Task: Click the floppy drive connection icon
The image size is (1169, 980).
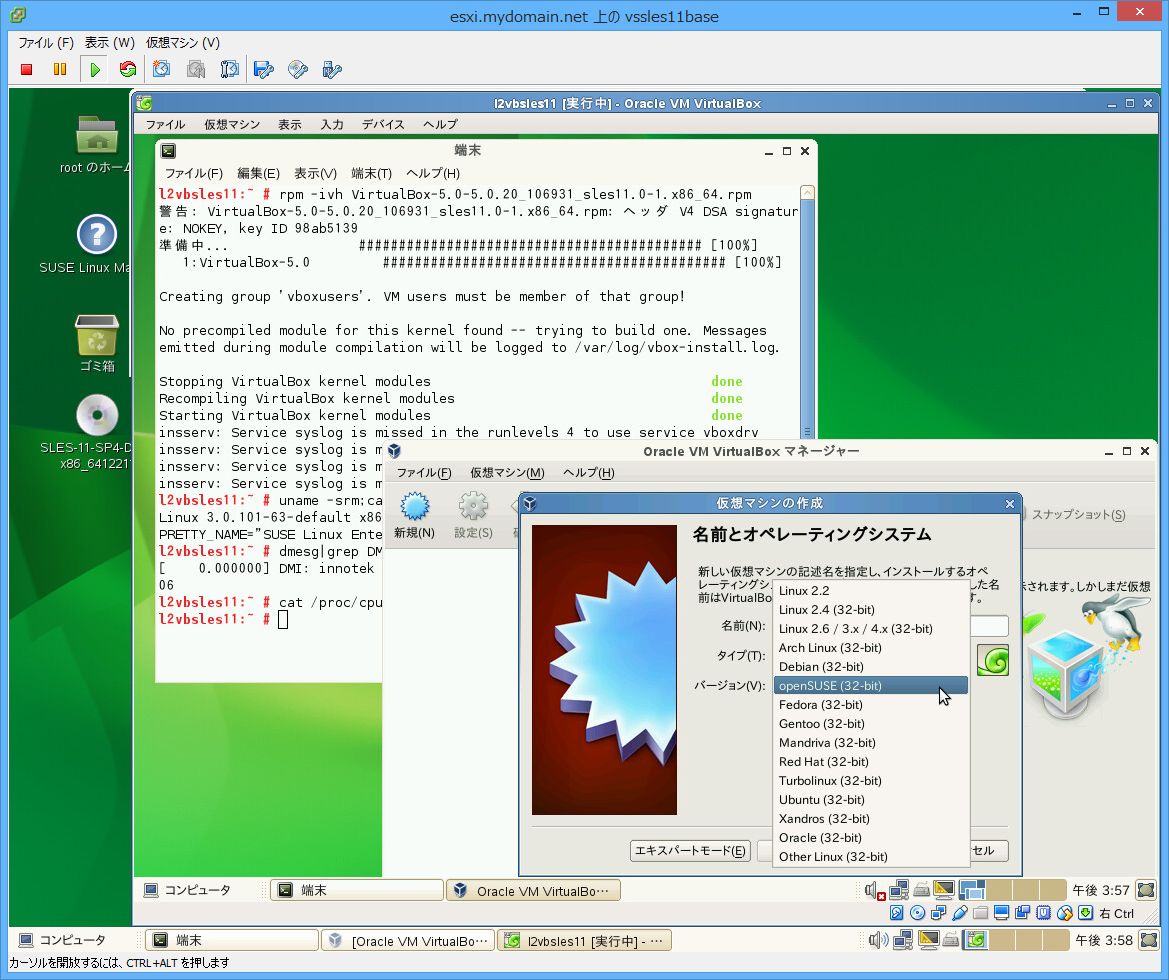Action: point(263,69)
